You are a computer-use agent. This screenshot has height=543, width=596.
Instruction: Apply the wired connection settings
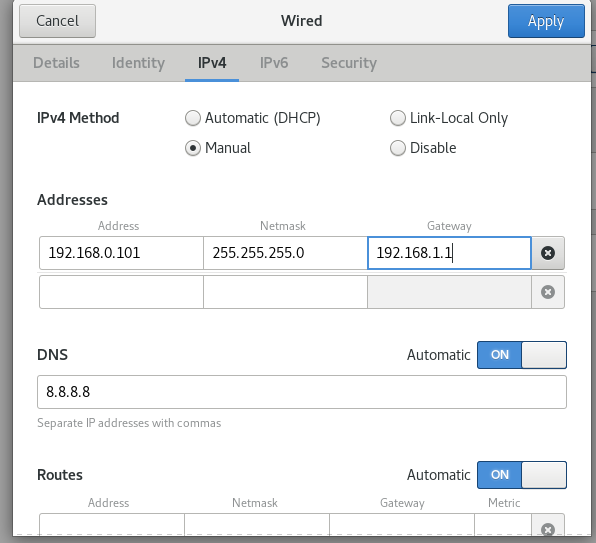click(546, 21)
